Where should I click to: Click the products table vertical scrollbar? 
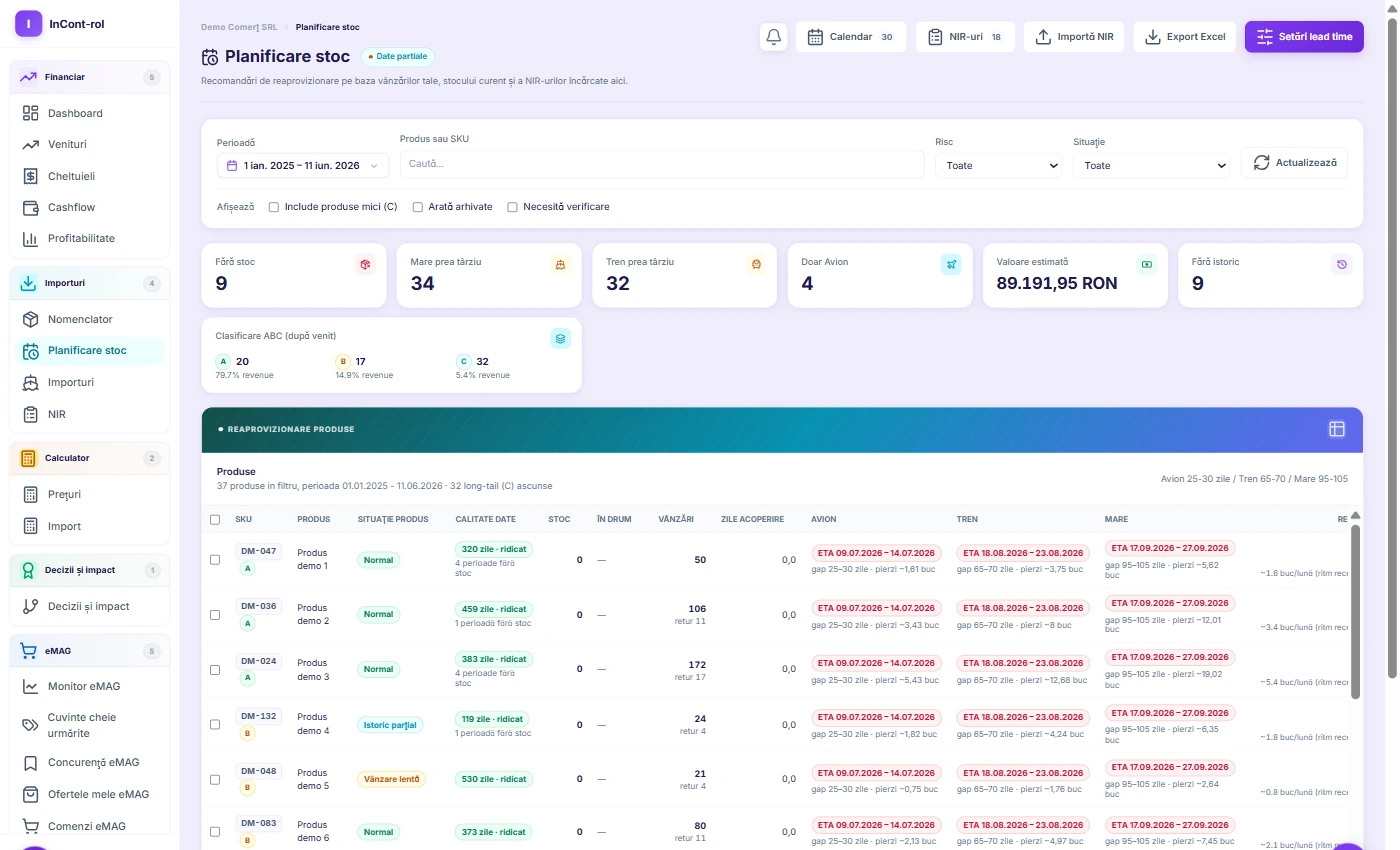[1356, 612]
